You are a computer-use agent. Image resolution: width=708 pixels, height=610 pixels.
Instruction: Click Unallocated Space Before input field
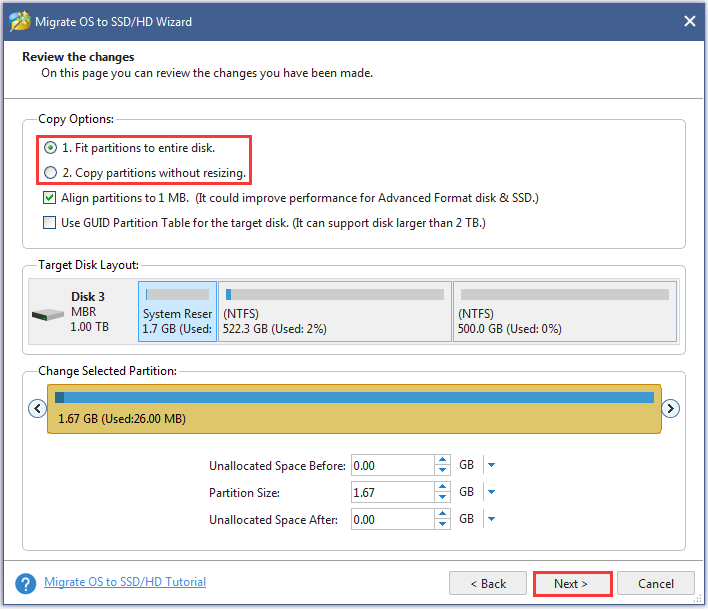[393, 465]
